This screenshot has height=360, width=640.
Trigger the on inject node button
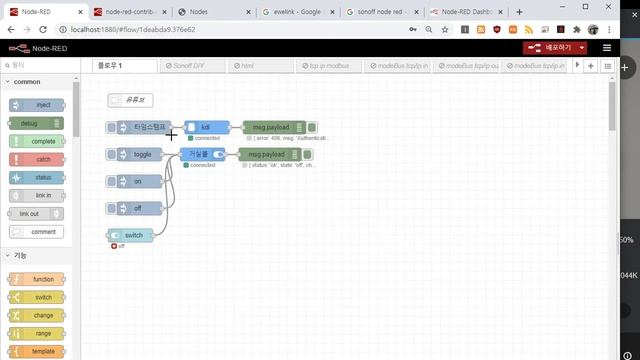click(111, 181)
